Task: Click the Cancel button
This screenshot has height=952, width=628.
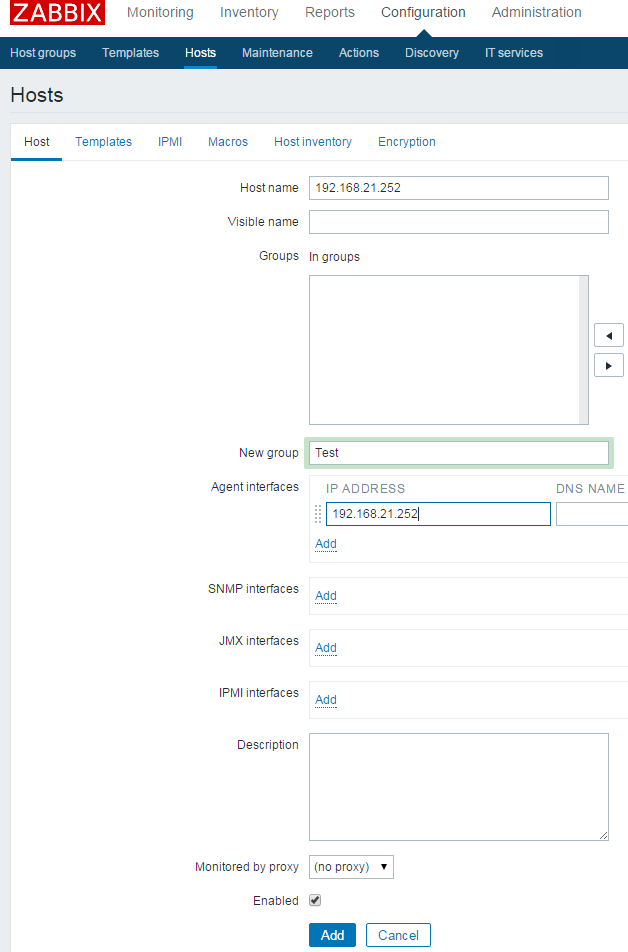Action: (x=398, y=935)
